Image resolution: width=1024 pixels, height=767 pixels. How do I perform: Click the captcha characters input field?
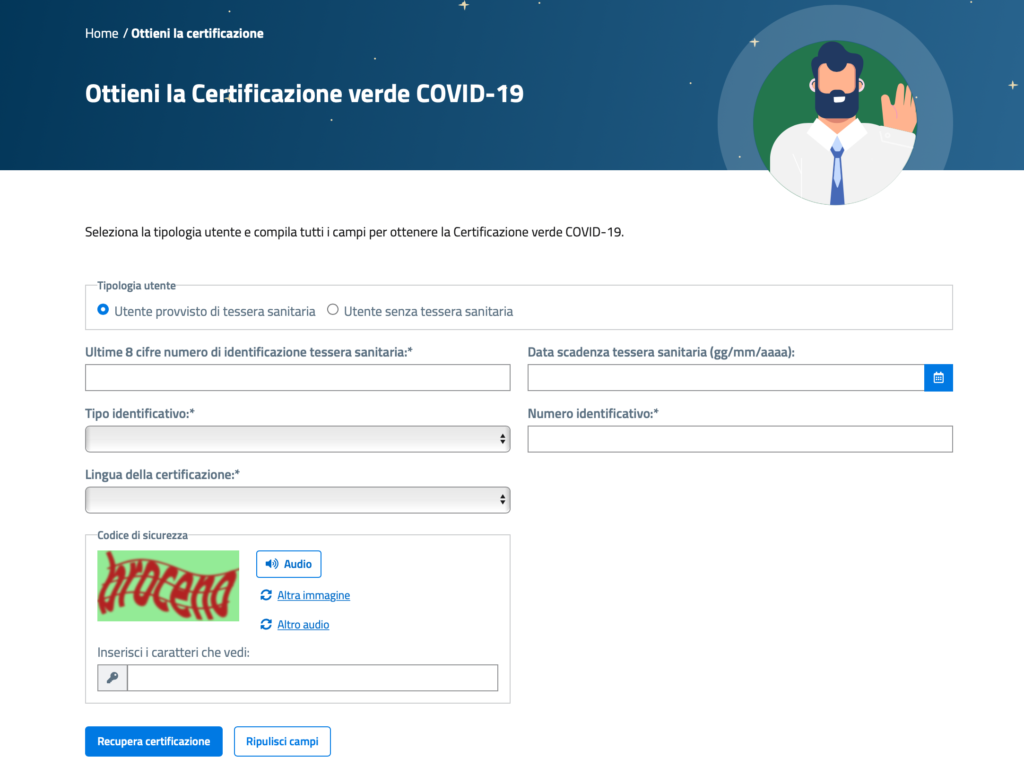click(x=312, y=678)
